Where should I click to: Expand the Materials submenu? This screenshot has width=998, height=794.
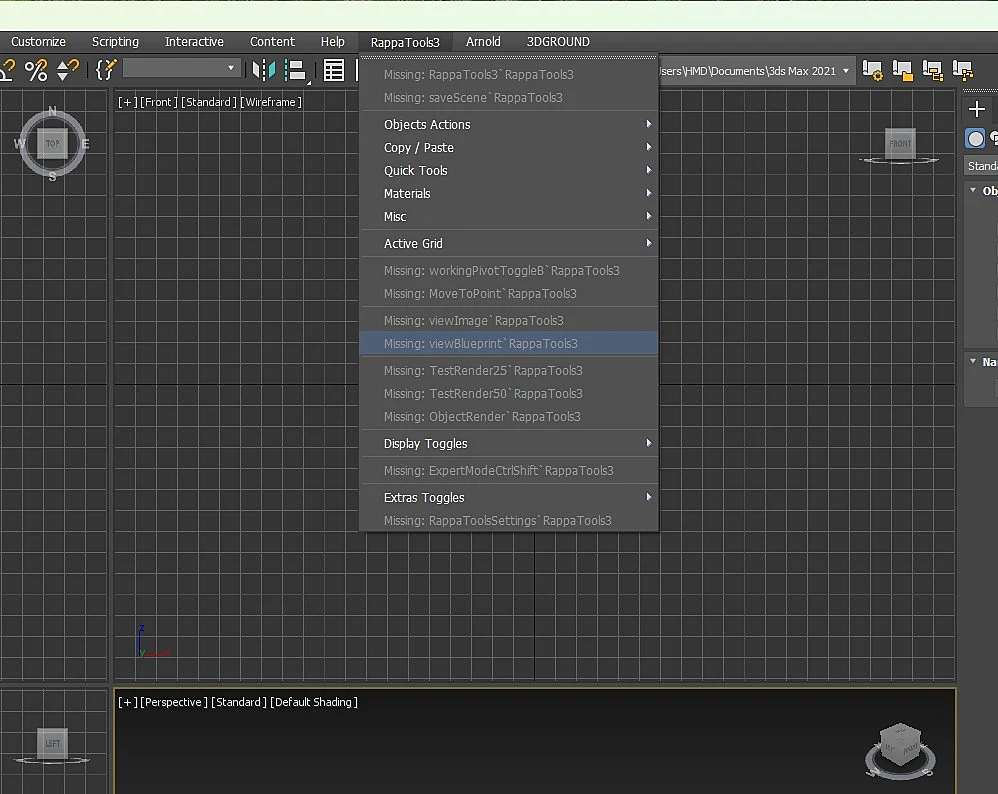coord(509,193)
